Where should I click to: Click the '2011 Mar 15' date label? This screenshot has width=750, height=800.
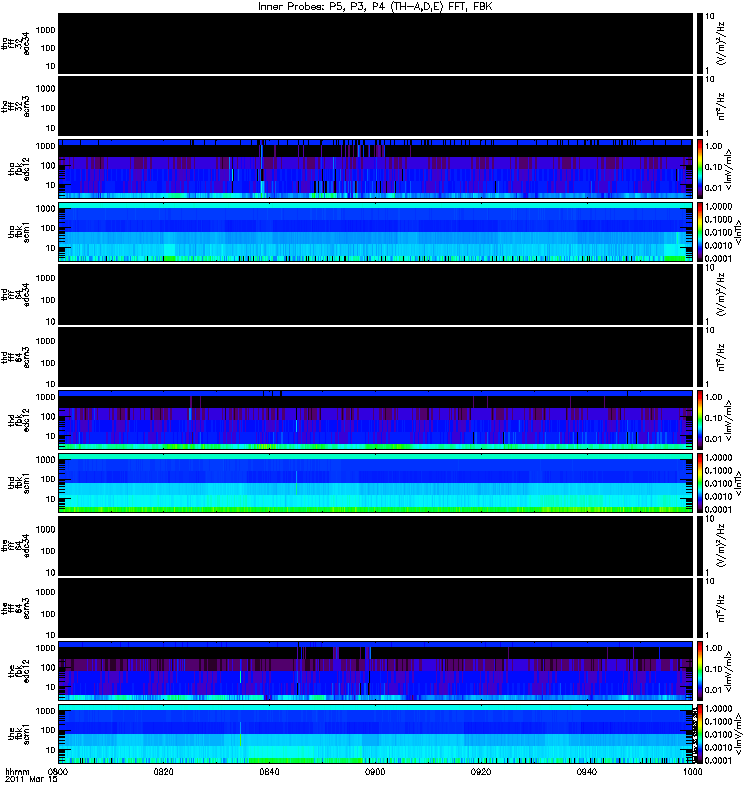click(31, 779)
